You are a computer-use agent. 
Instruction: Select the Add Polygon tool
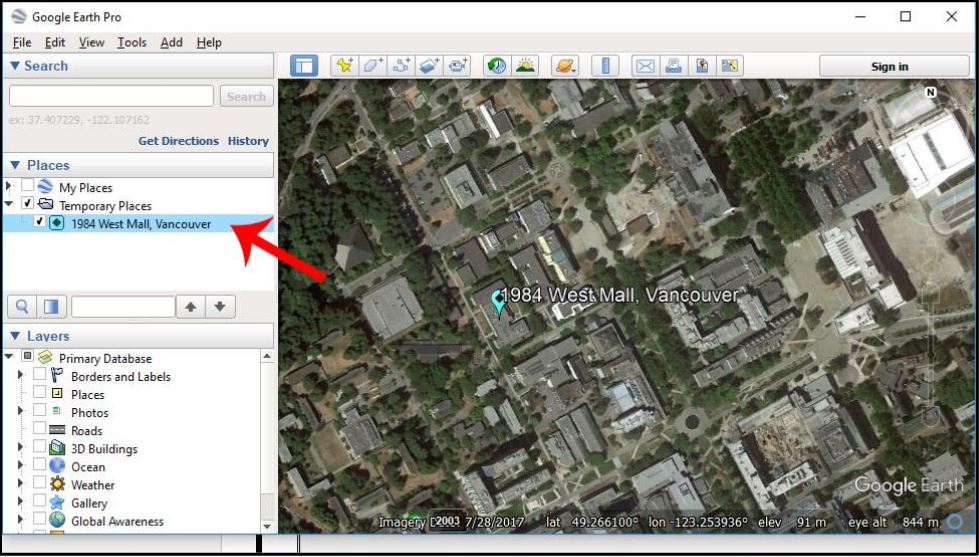[x=373, y=66]
